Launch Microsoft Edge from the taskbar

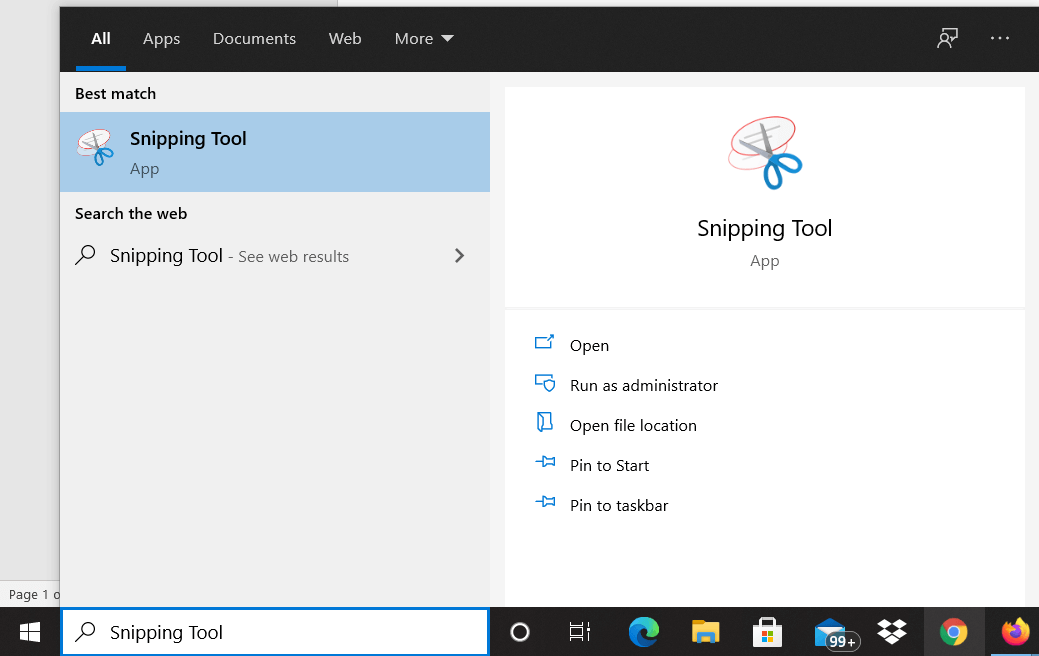click(643, 632)
